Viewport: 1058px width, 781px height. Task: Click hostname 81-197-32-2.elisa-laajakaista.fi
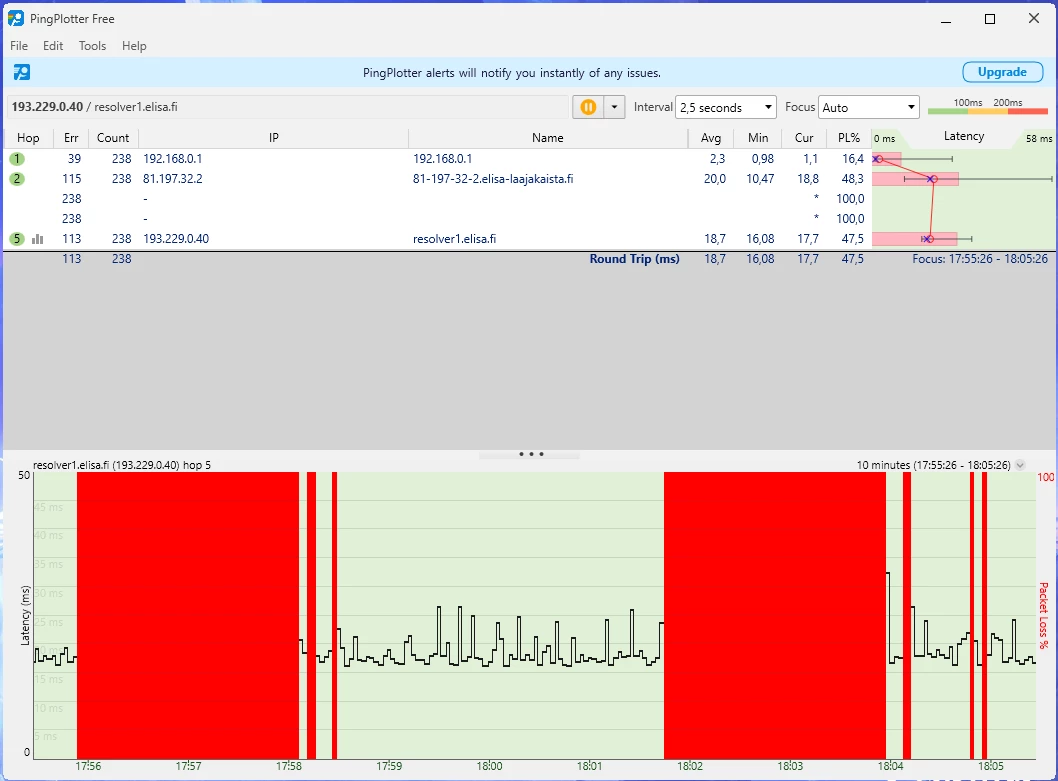pyautogui.click(x=493, y=179)
